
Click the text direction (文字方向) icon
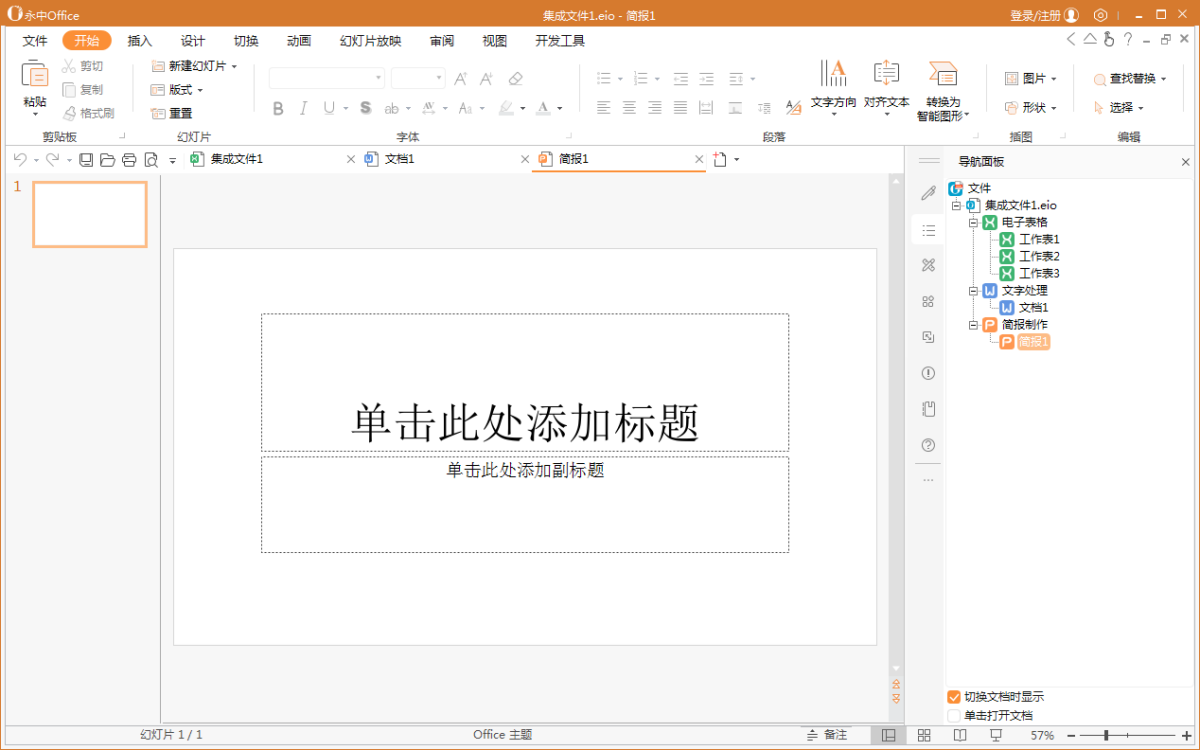833,75
